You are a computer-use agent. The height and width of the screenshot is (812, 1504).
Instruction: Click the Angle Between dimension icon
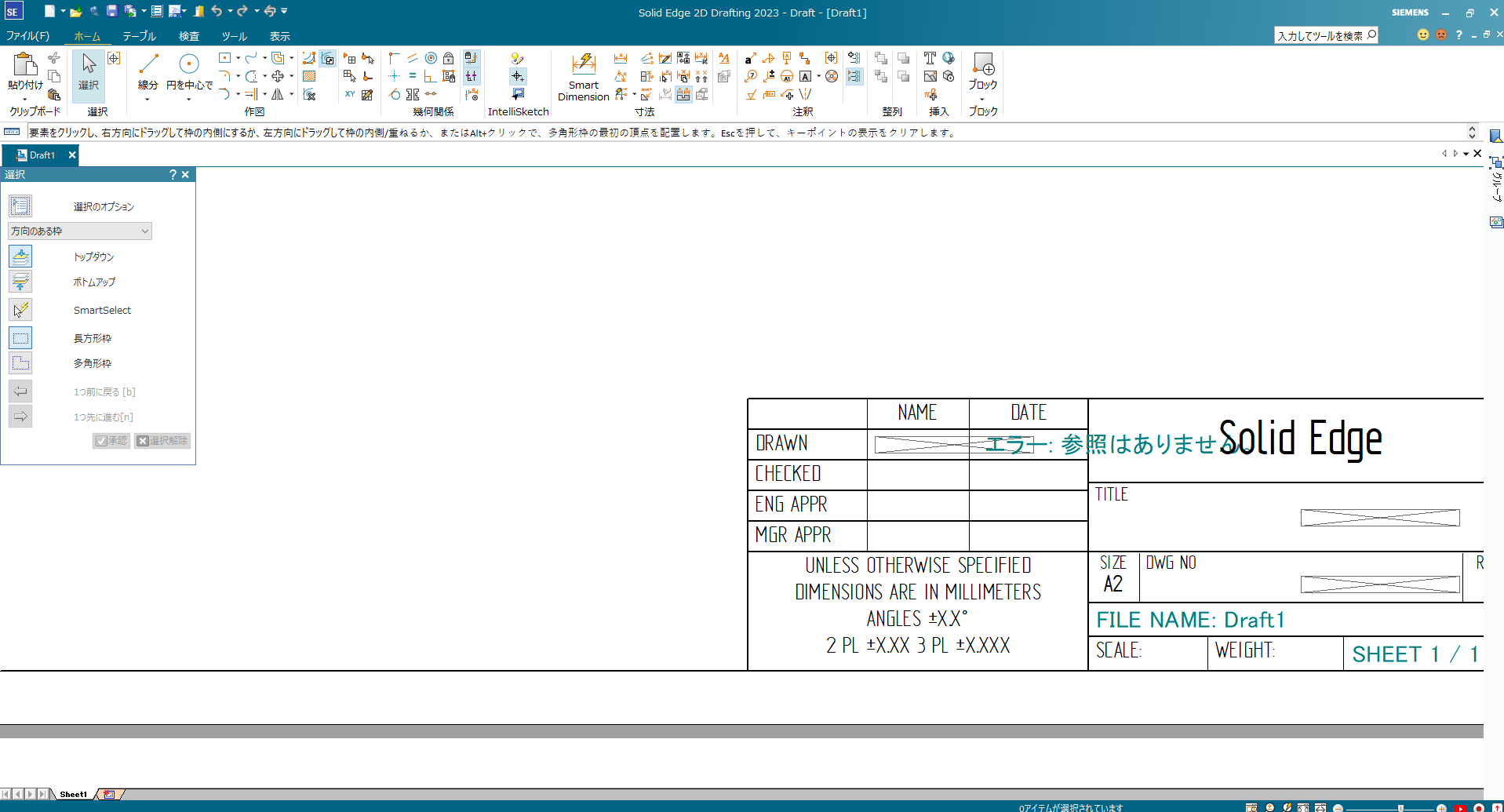pos(621,76)
